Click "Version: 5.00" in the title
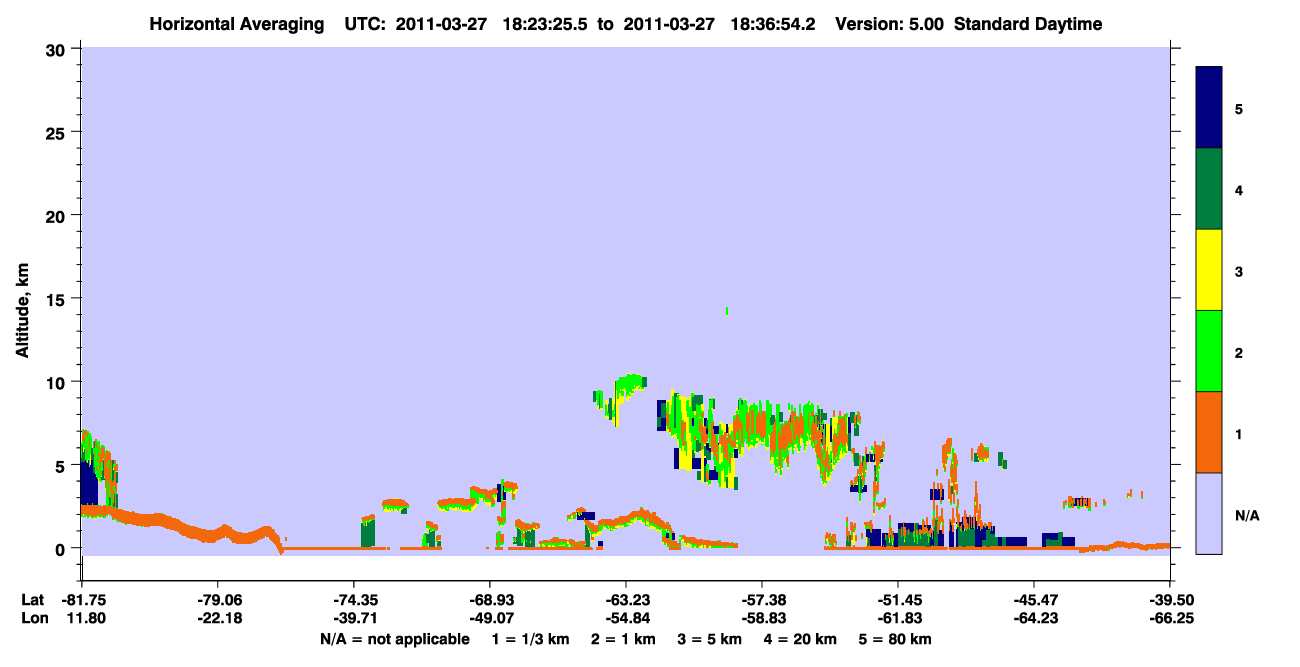Image resolution: width=1300 pixels, height=667 pixels. (x=889, y=24)
